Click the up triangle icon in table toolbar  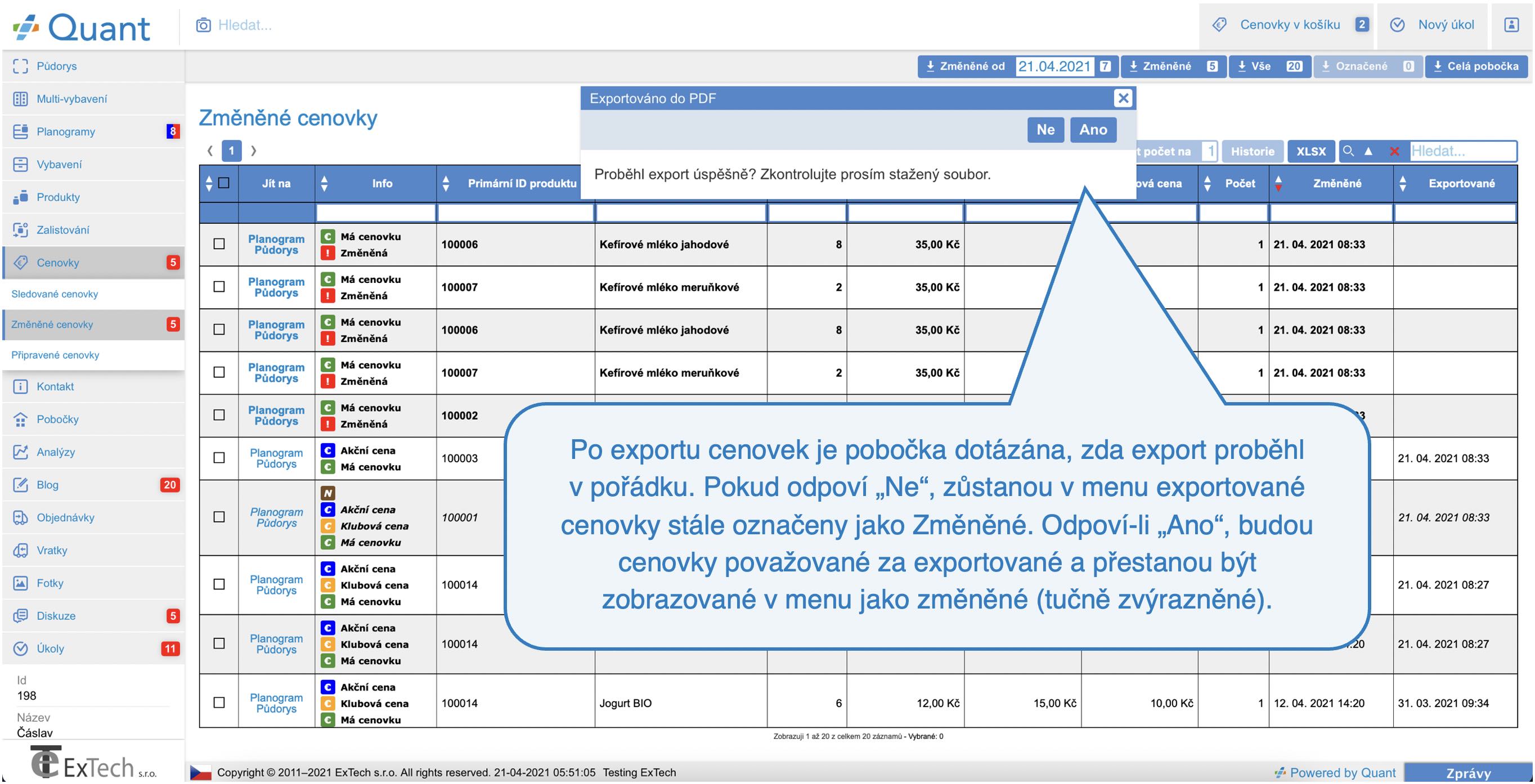(x=1369, y=151)
